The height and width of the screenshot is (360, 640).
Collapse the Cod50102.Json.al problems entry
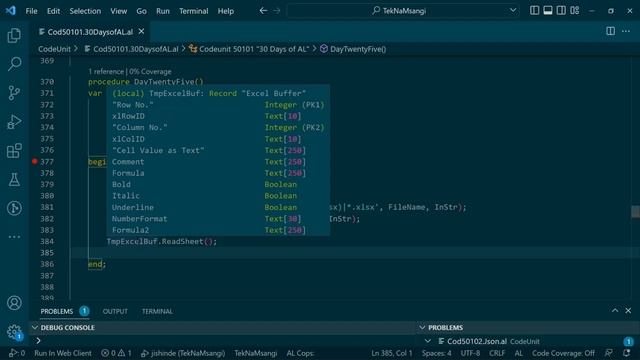[428, 341]
